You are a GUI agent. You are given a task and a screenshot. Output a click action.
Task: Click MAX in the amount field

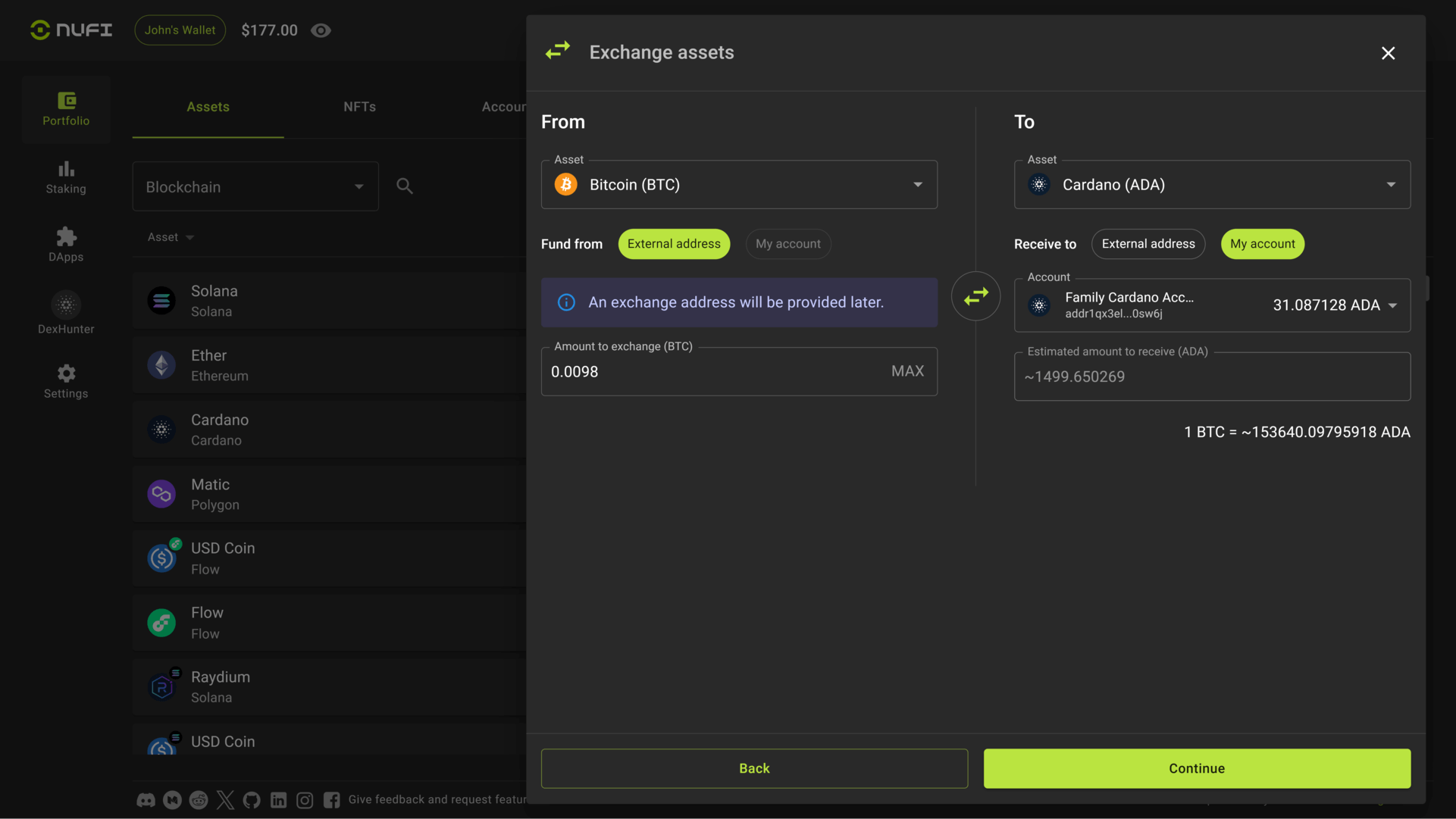click(907, 371)
